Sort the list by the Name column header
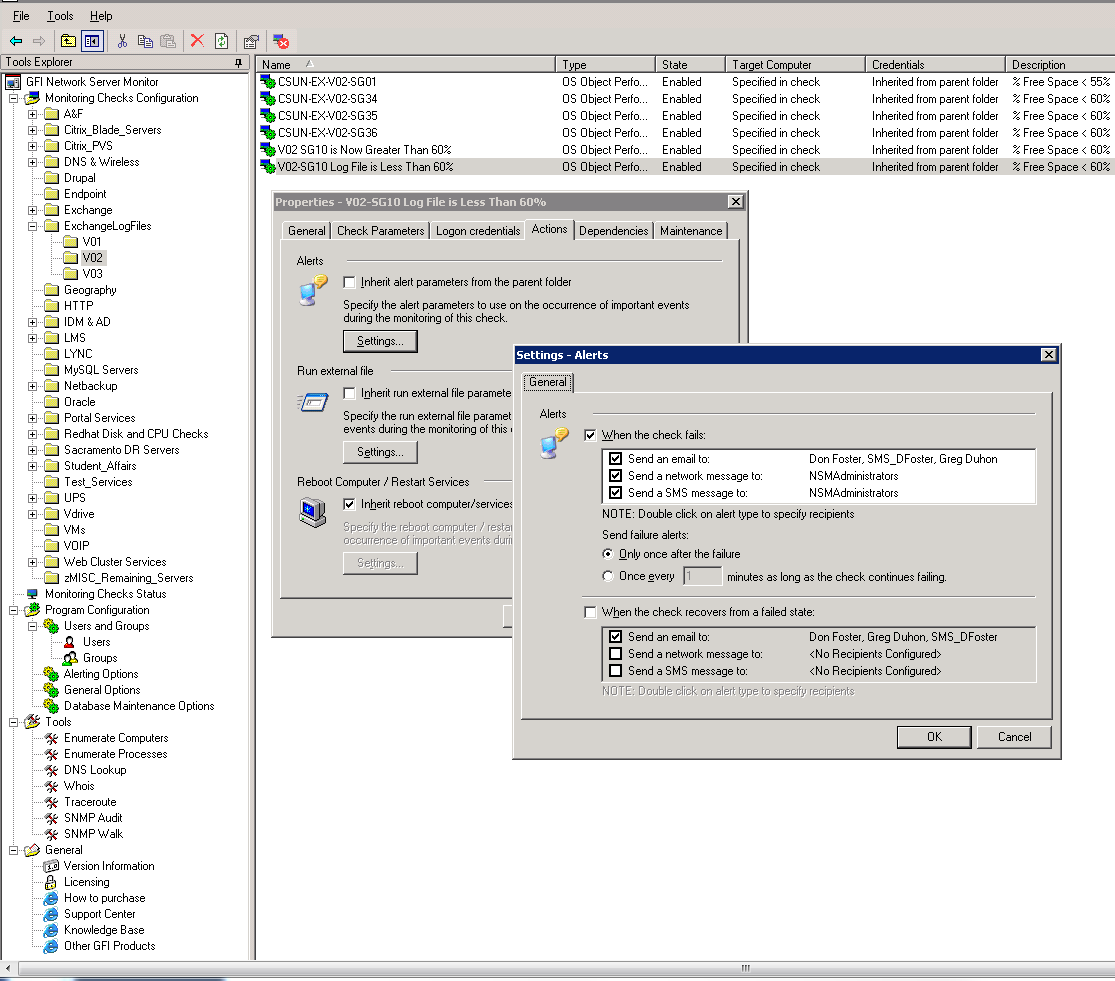Screen dimensions: 1115x981 [405, 65]
